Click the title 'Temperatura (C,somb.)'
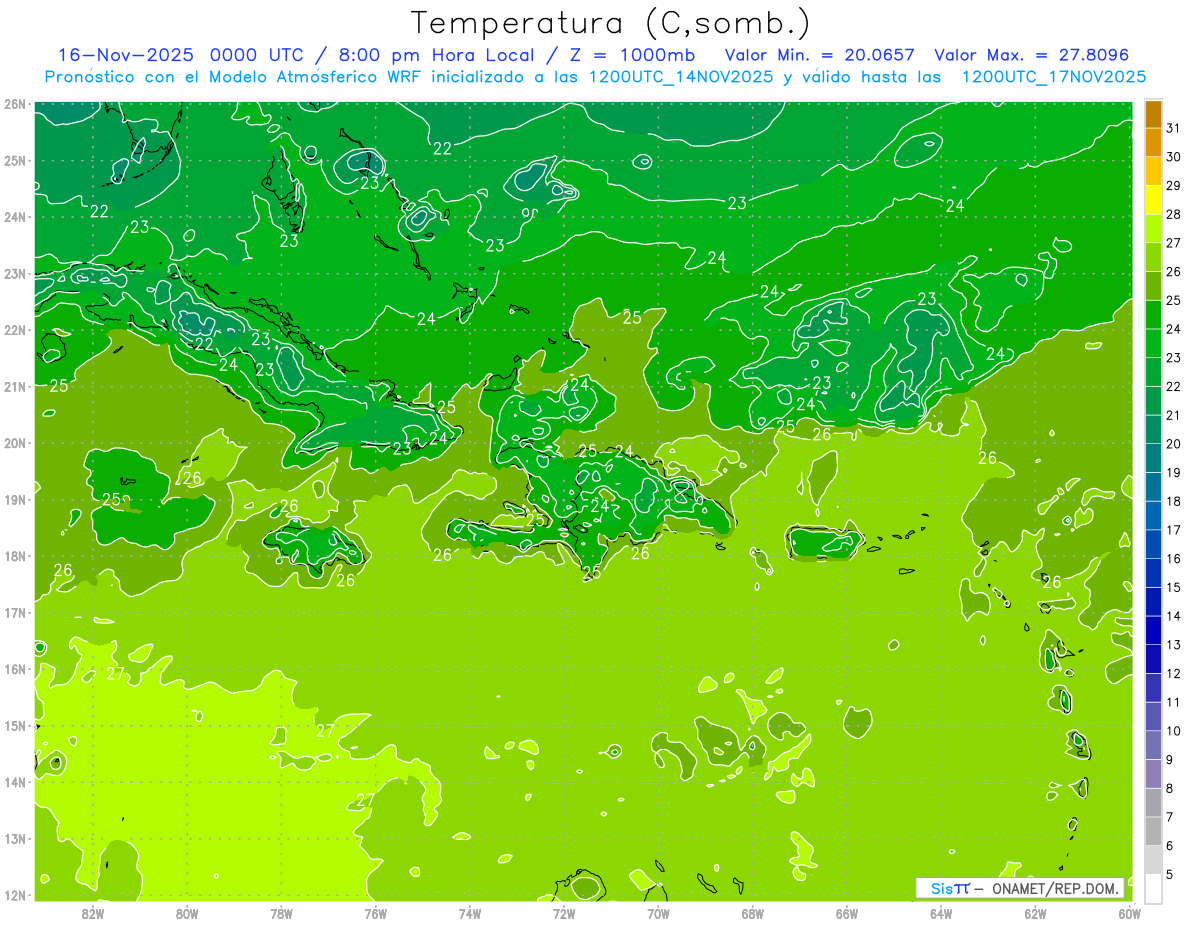The width and height of the screenshot is (1200, 927). tap(611, 23)
